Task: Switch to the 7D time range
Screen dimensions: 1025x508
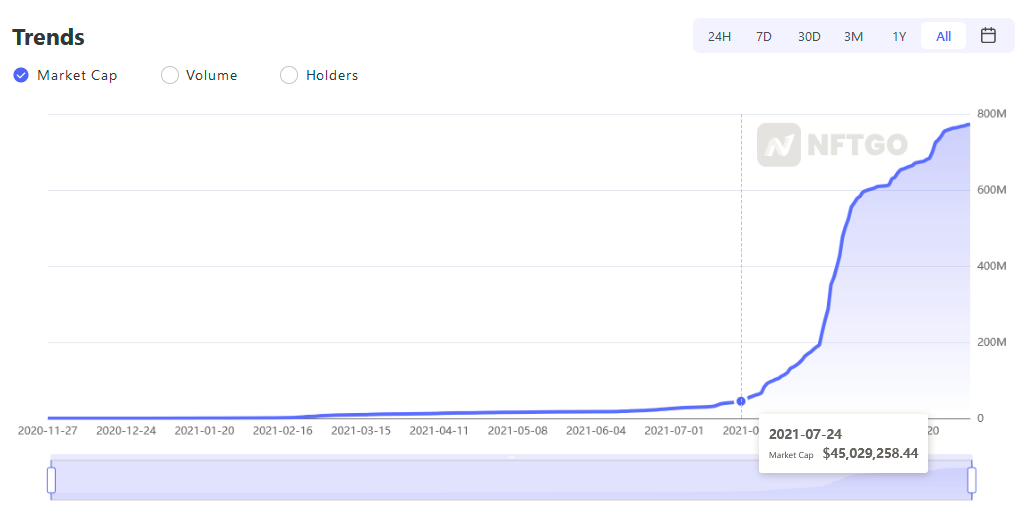Action: 764,36
